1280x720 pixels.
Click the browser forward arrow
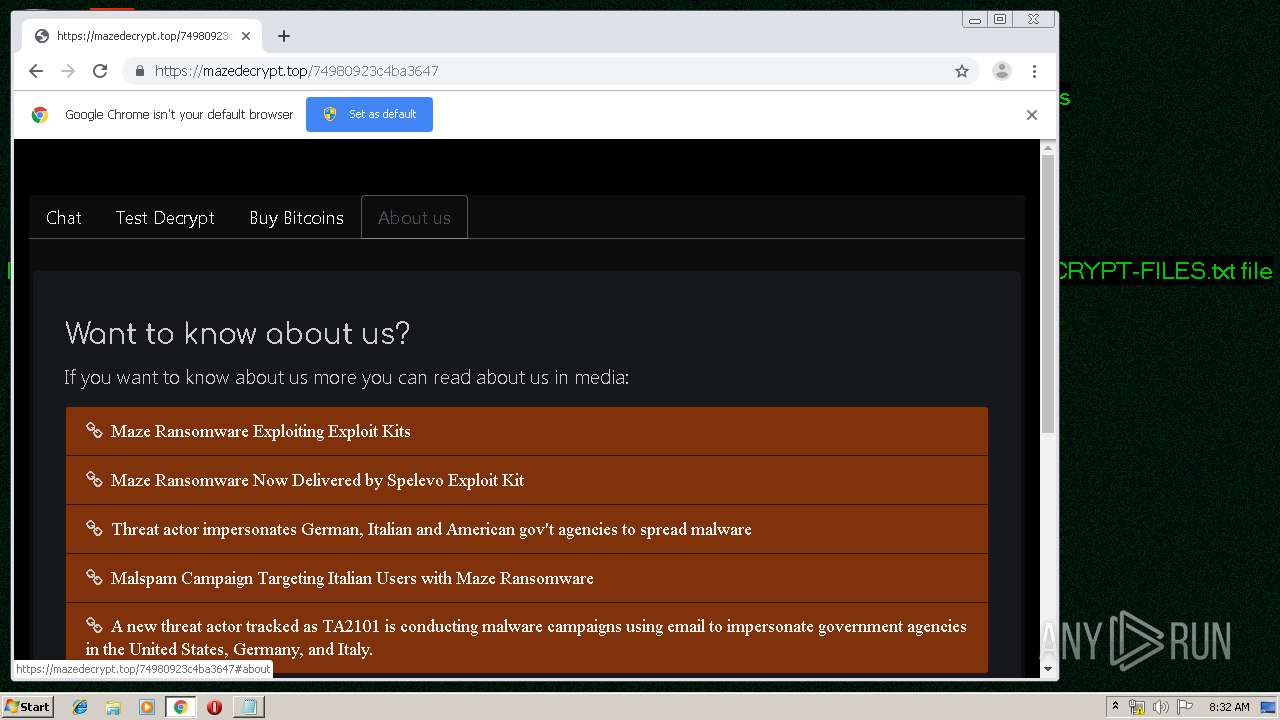click(68, 71)
